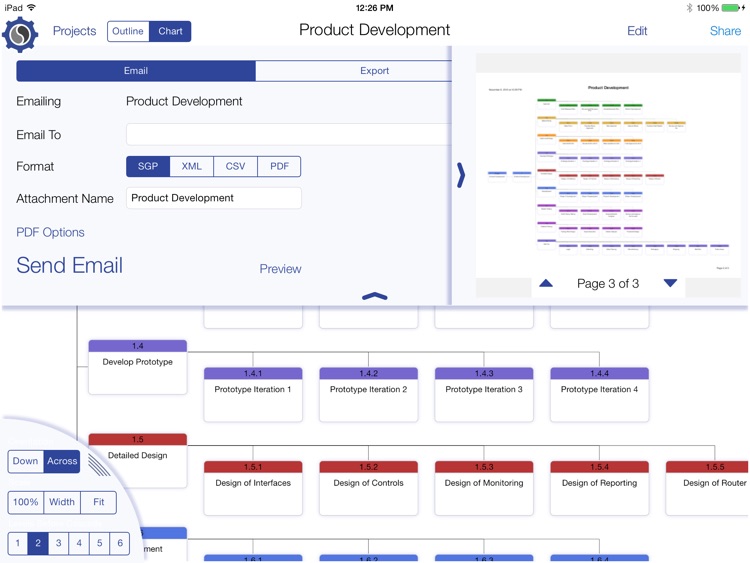The width and height of the screenshot is (750, 563).
Task: Show level 2 of the hierarchy
Action: (38, 543)
